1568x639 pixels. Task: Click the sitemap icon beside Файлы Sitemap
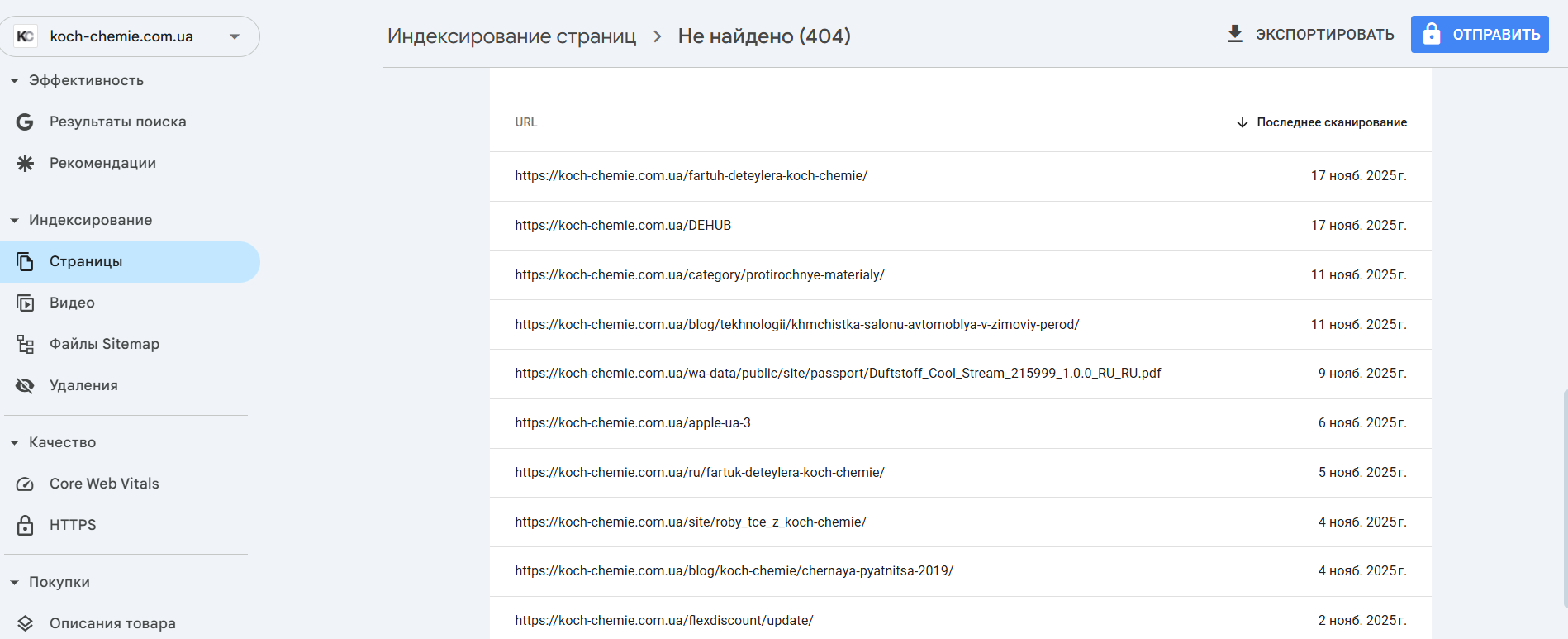(26, 344)
